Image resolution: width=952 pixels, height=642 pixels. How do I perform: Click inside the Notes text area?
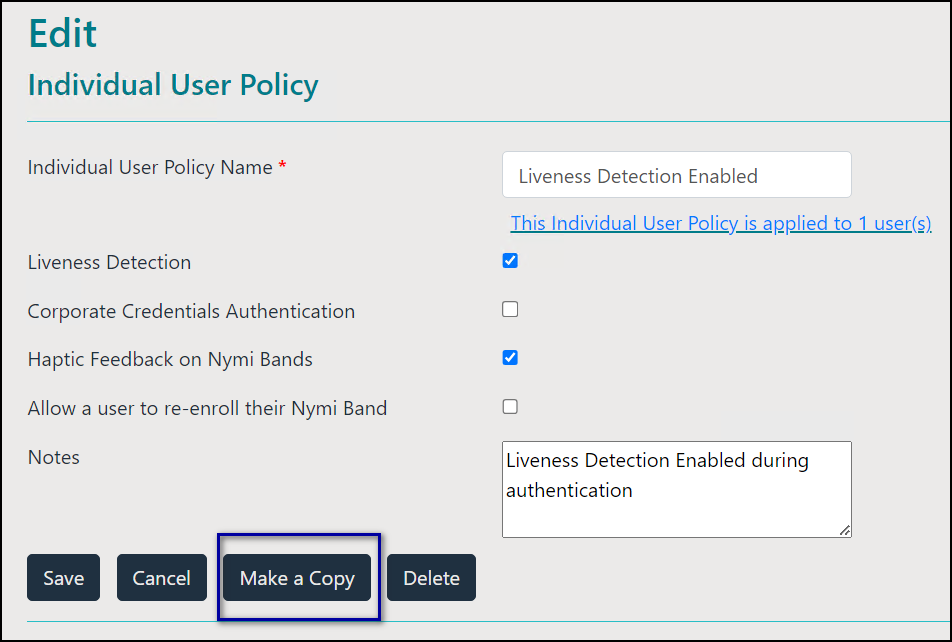[x=677, y=490]
